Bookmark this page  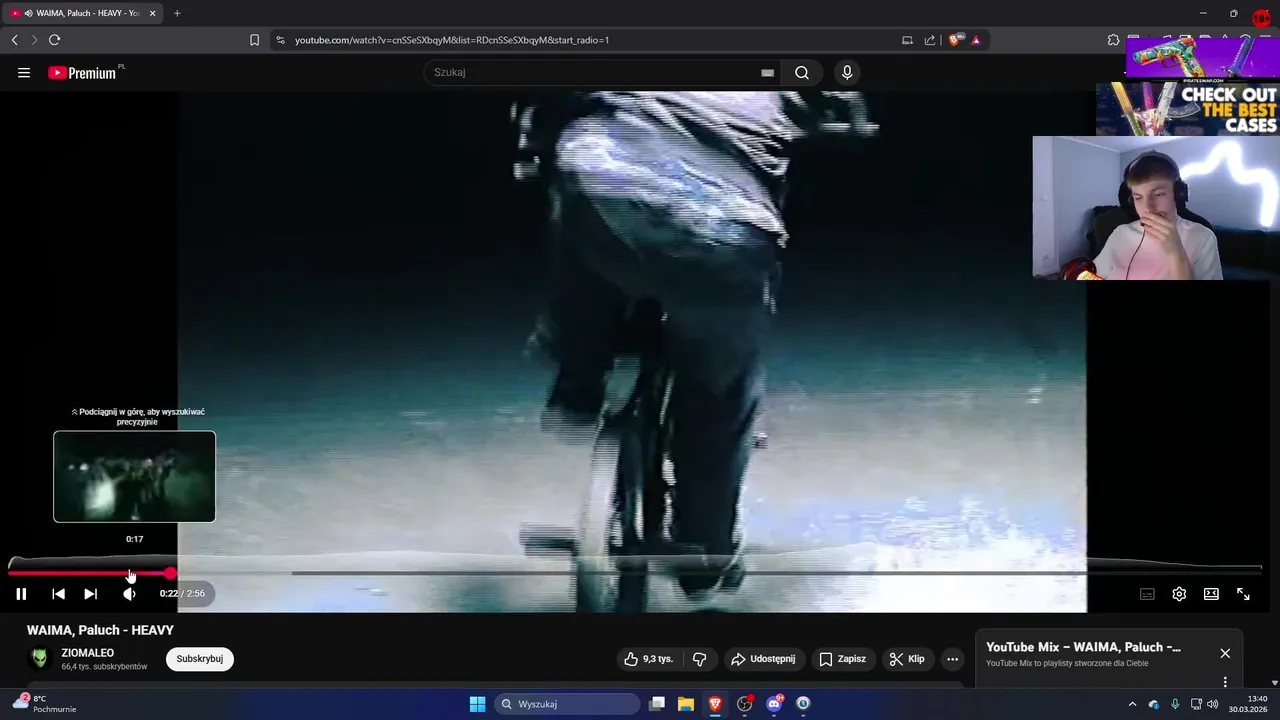pyautogui.click(x=254, y=40)
